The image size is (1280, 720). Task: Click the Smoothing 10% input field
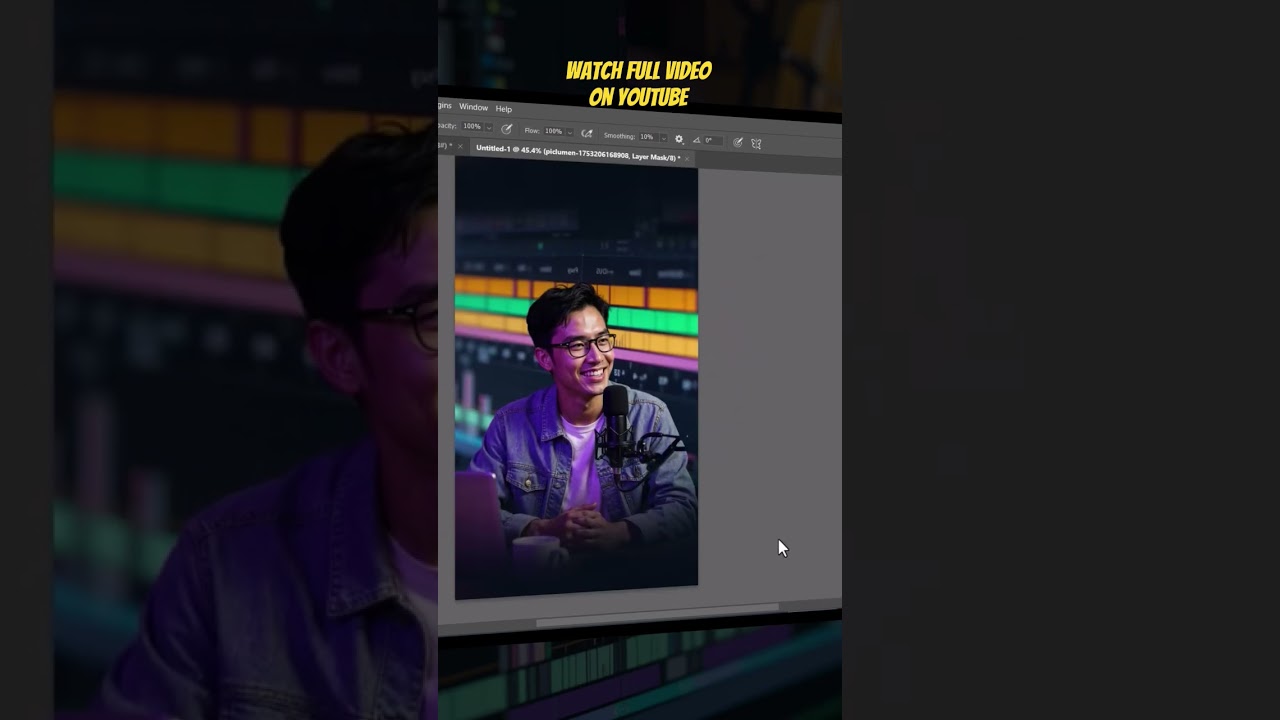(648, 137)
